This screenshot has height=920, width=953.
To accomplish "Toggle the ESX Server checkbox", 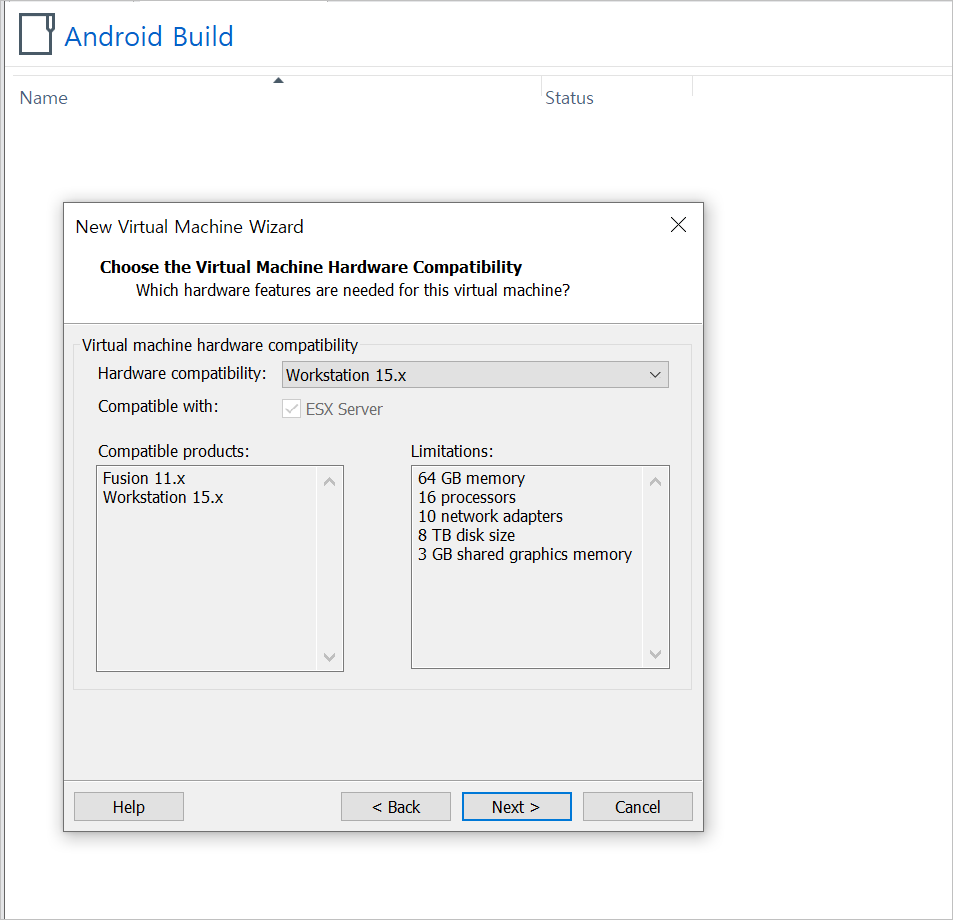I will click(x=292, y=409).
